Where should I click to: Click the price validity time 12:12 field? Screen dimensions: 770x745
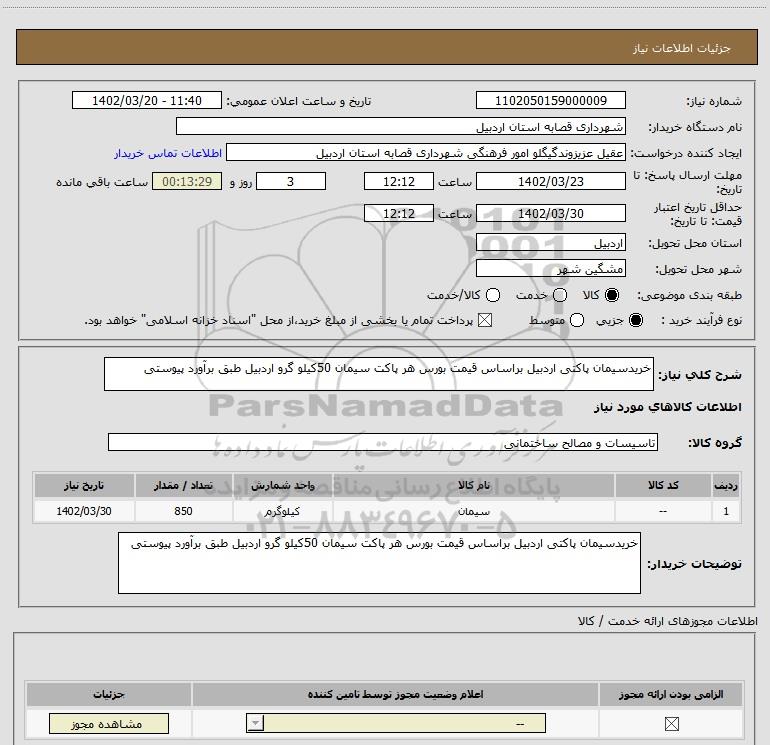pos(399,213)
